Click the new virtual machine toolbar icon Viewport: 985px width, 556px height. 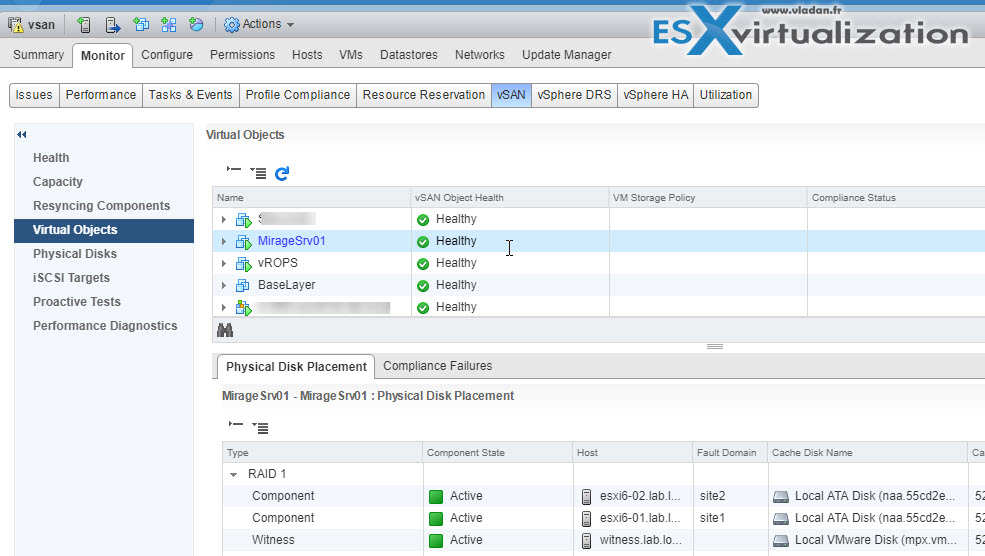141,25
